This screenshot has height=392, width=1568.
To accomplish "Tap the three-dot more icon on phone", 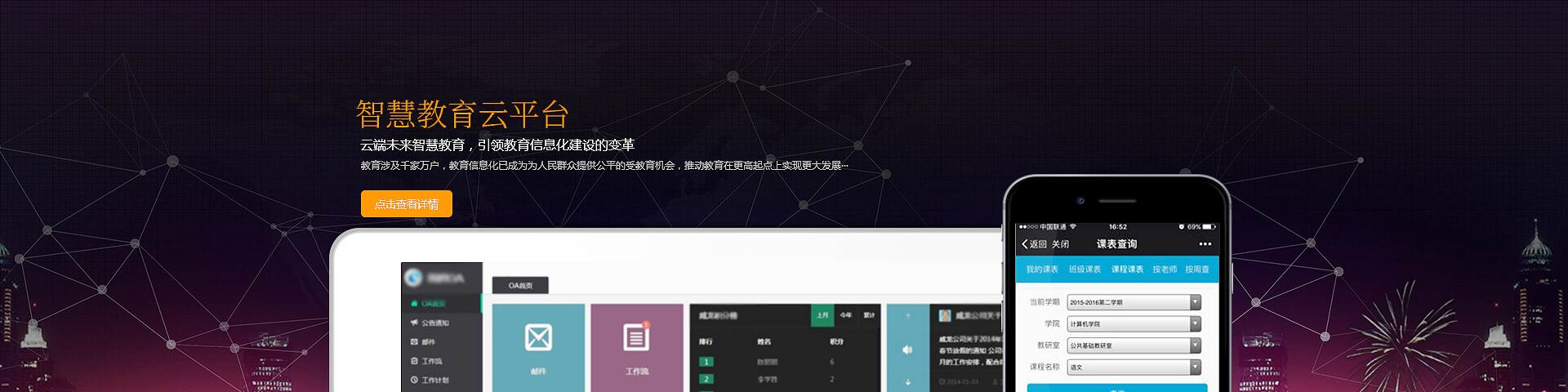I will [x=1205, y=244].
